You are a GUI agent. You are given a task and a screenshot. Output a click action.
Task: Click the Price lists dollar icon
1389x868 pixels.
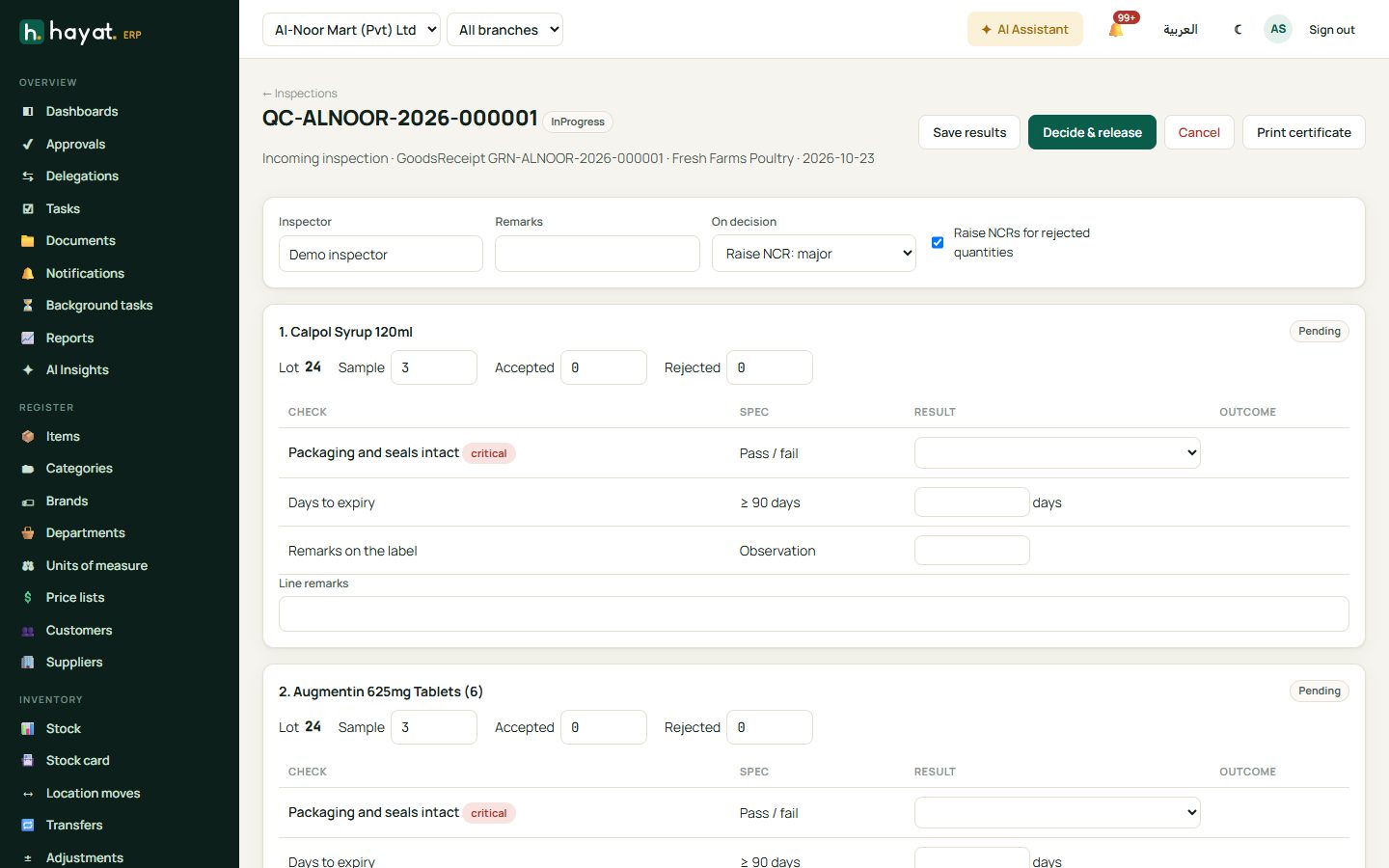point(28,598)
